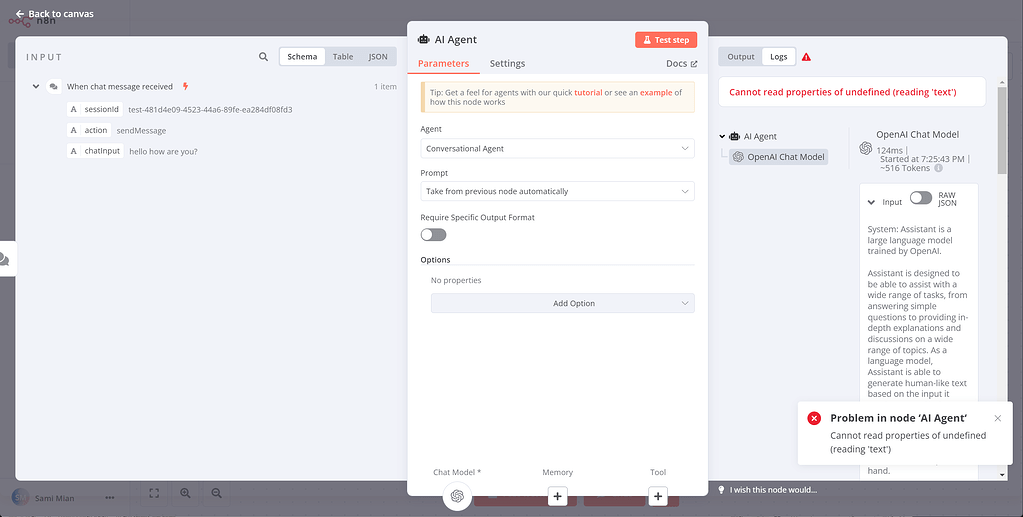Switch to the Settings tab
This screenshot has height=517, width=1023.
tap(507, 64)
